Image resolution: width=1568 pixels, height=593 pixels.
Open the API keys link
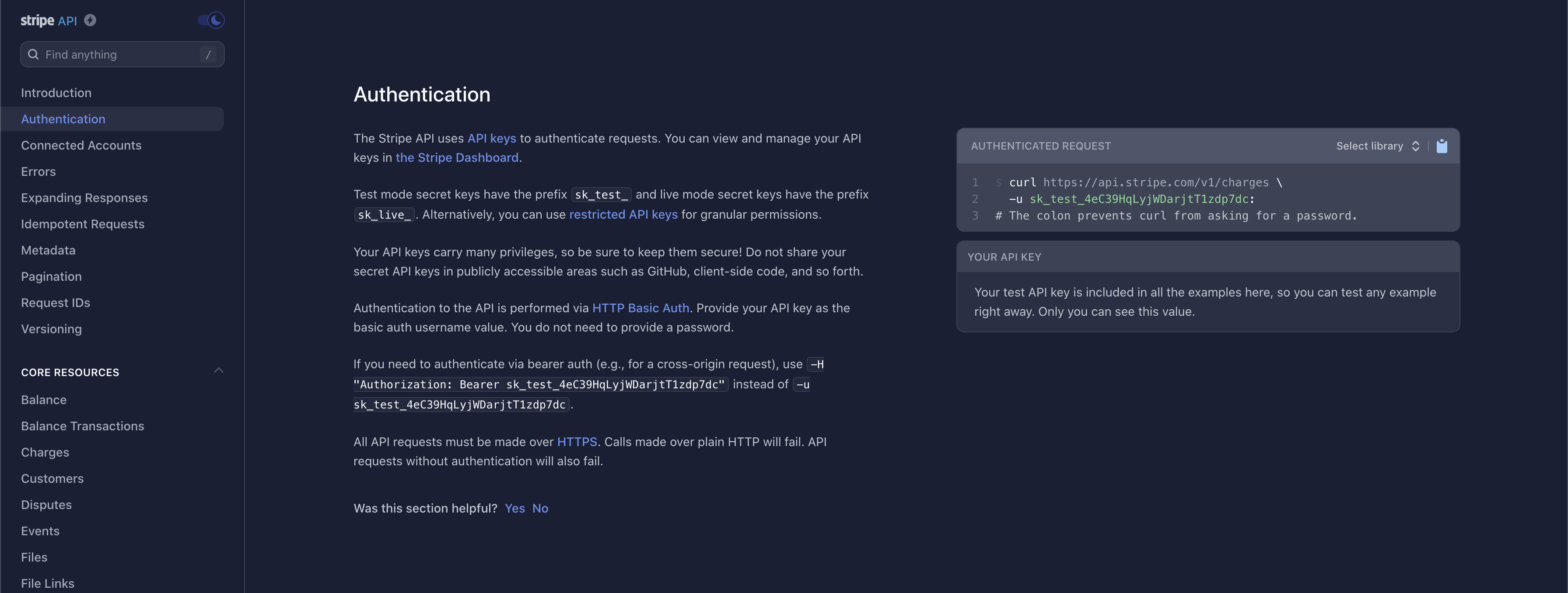(x=491, y=139)
